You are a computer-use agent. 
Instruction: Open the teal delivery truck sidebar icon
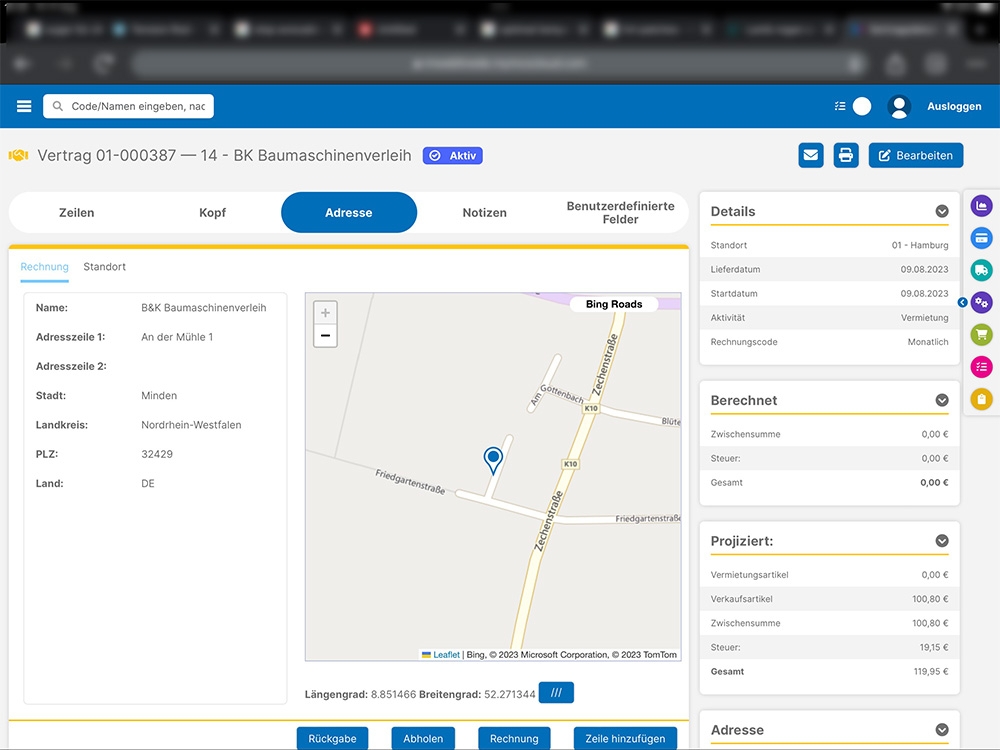[x=982, y=270]
